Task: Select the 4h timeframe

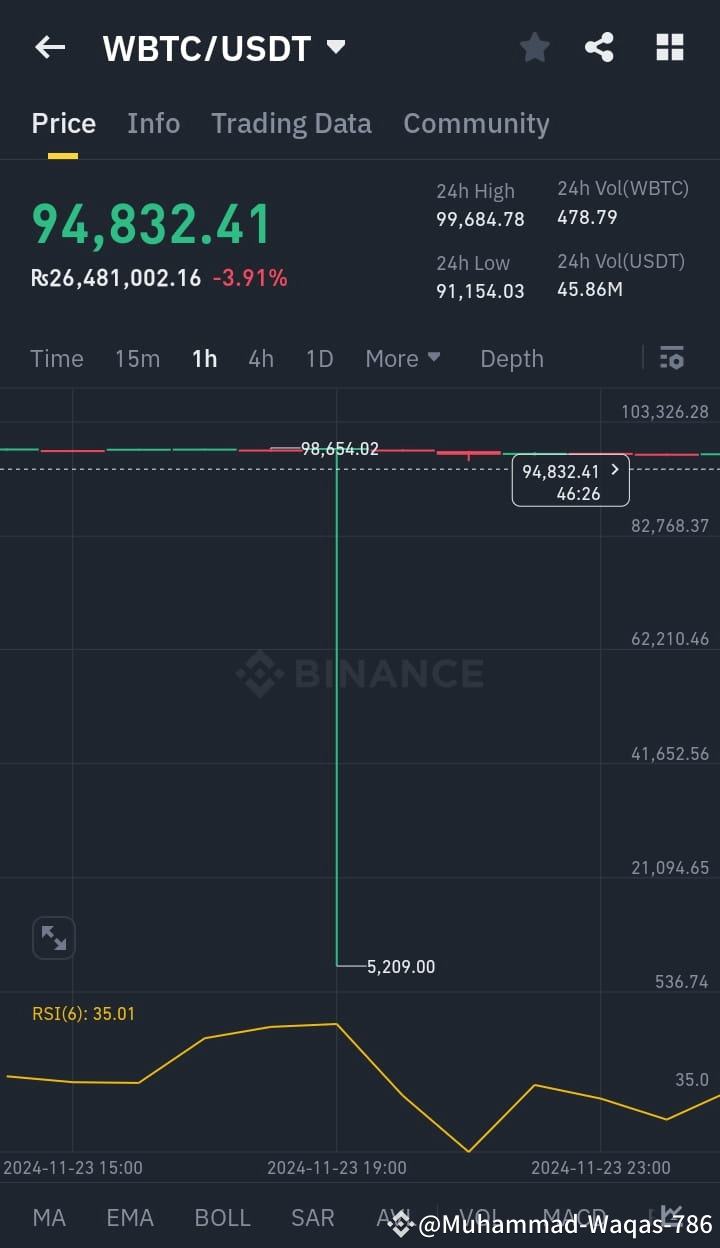Action: point(261,358)
